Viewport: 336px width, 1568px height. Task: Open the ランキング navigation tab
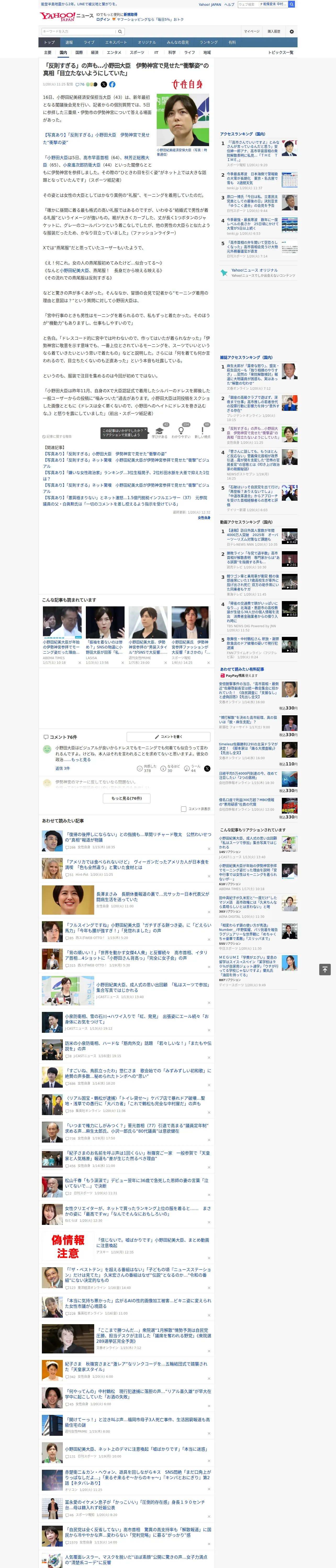click(209, 43)
